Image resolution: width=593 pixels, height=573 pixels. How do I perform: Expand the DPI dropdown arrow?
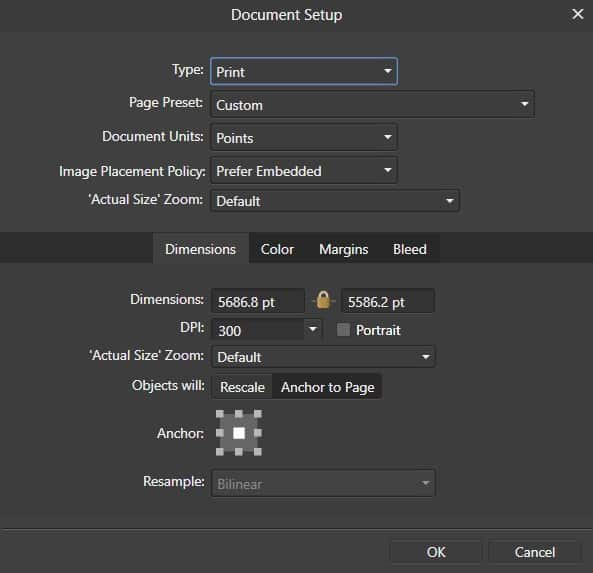click(x=313, y=329)
